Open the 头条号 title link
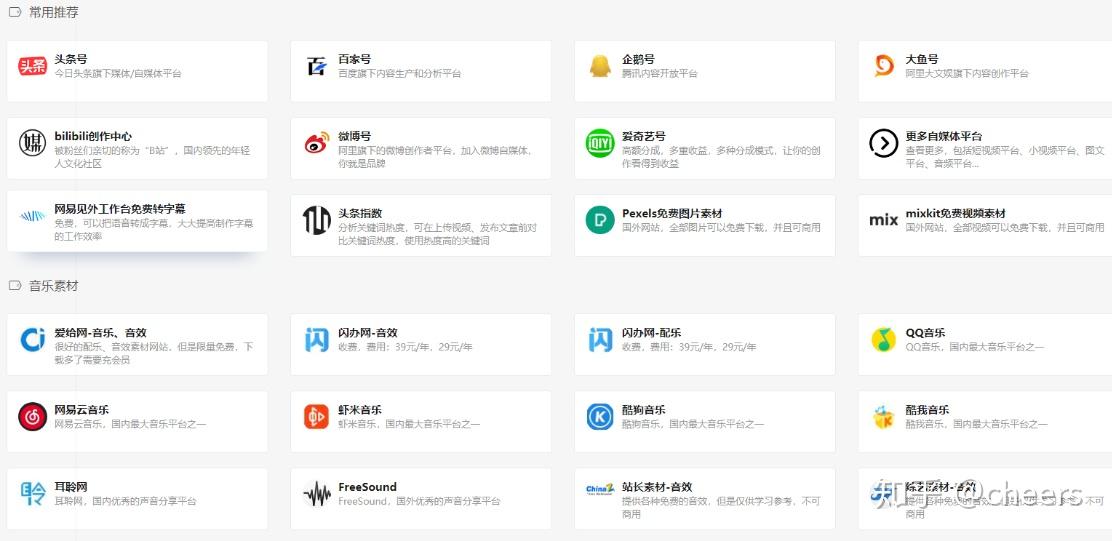Screen dimensions: 1112x541 71,59
